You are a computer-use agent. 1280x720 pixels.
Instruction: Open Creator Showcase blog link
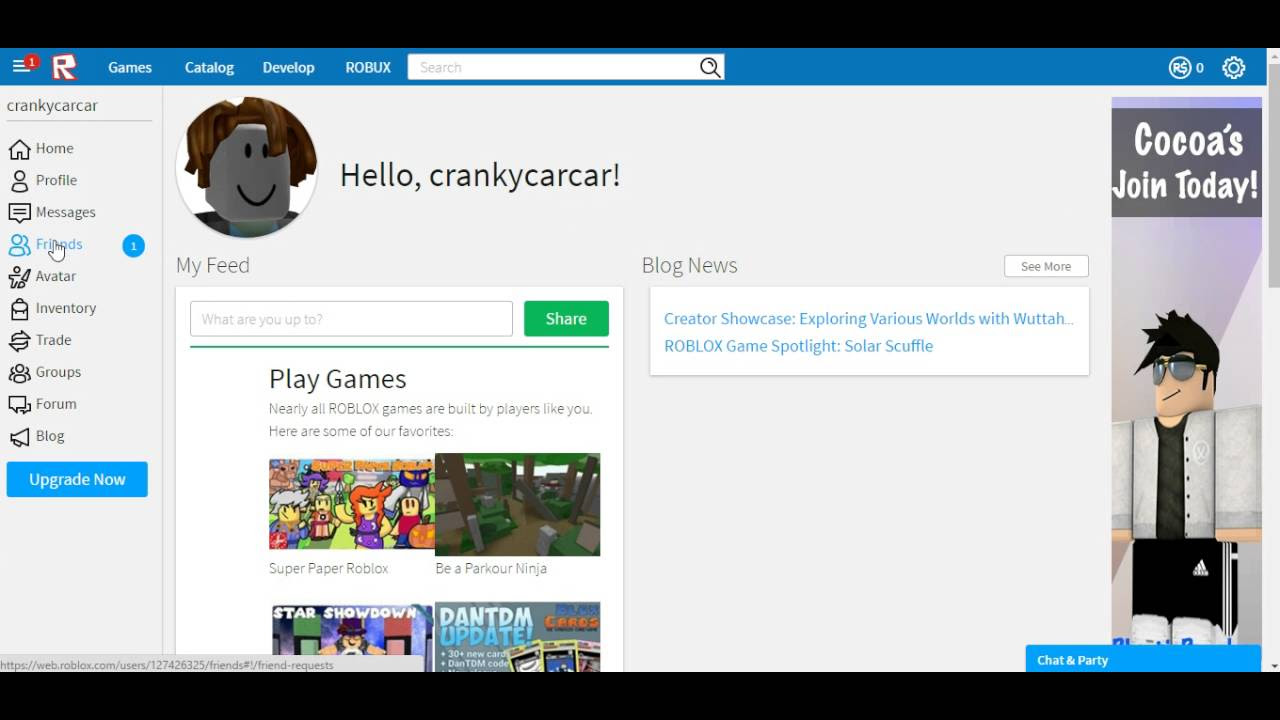click(x=869, y=318)
